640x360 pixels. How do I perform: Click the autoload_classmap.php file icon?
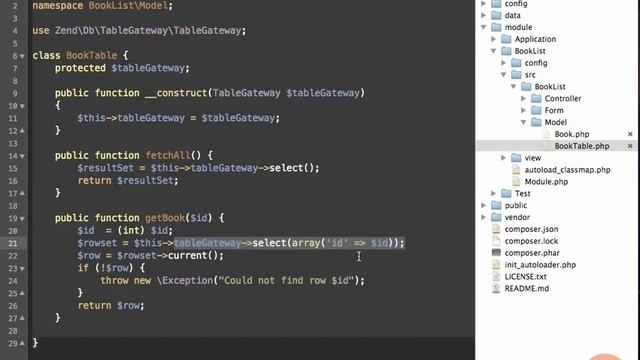click(516, 170)
